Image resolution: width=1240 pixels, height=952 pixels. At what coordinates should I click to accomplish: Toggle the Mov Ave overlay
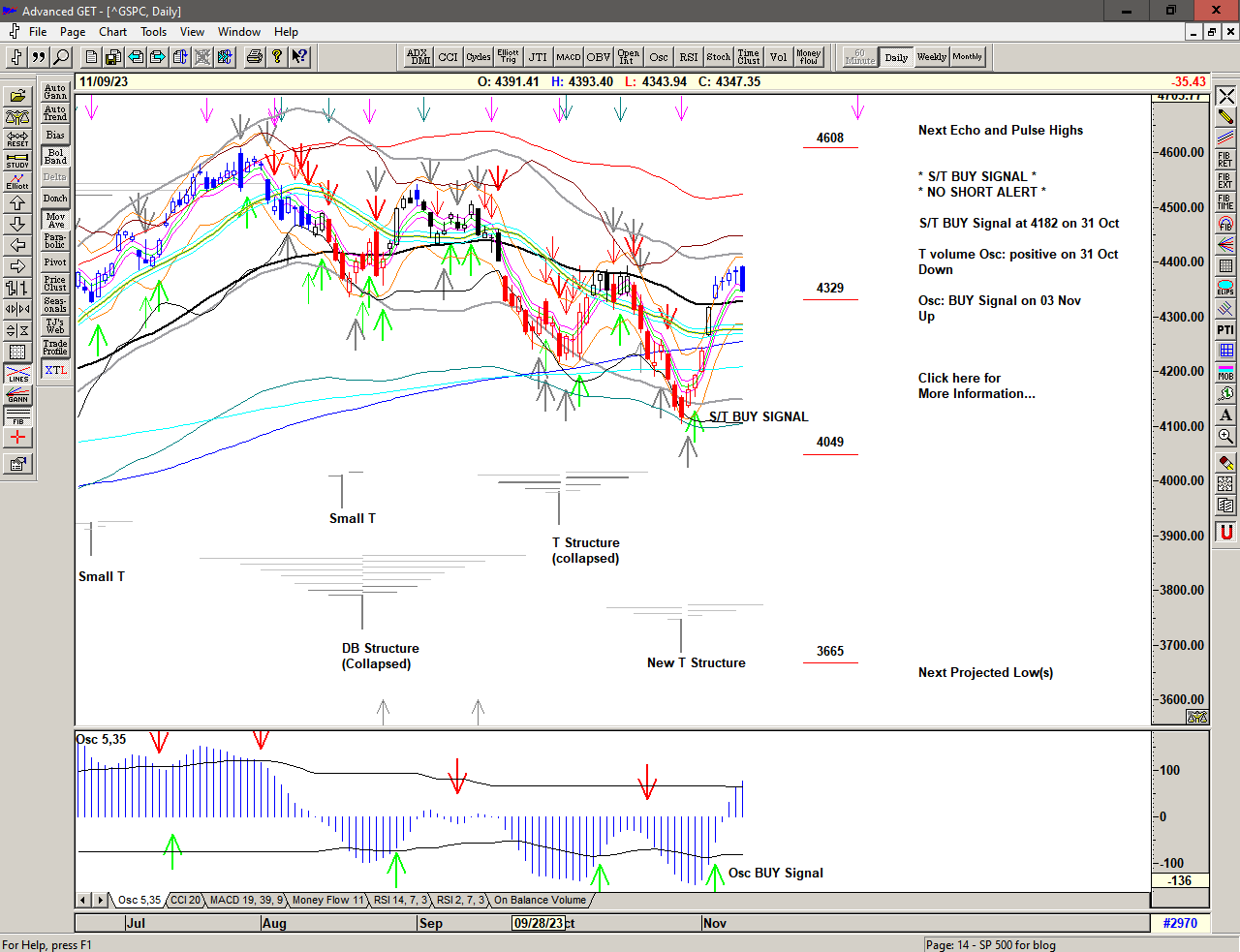coord(55,220)
